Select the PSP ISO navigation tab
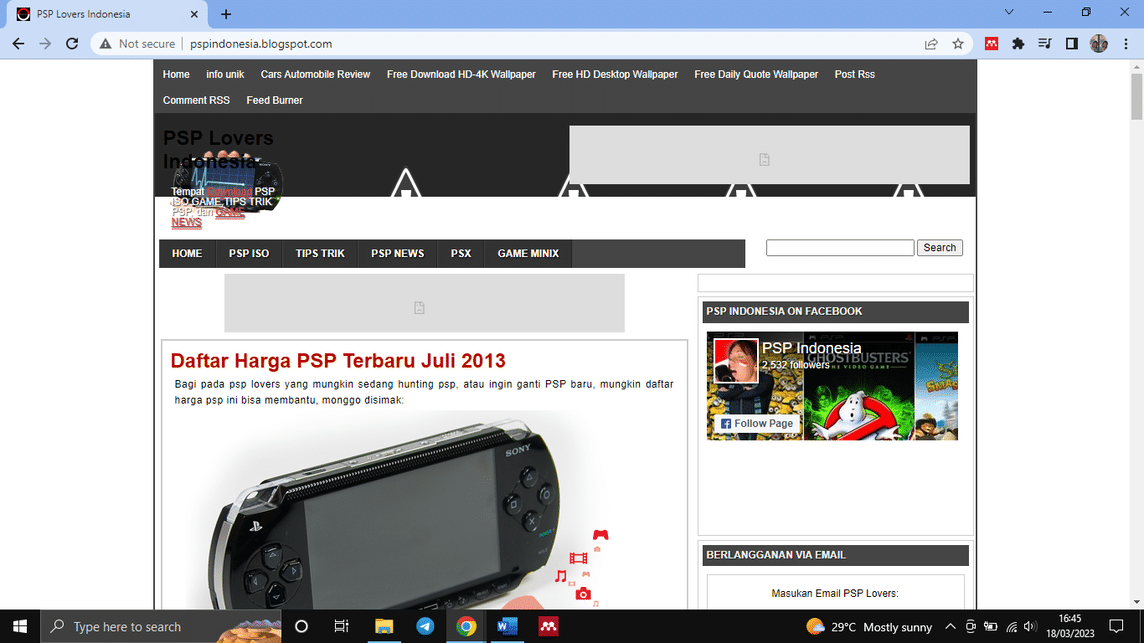1144x643 pixels. coord(249,253)
